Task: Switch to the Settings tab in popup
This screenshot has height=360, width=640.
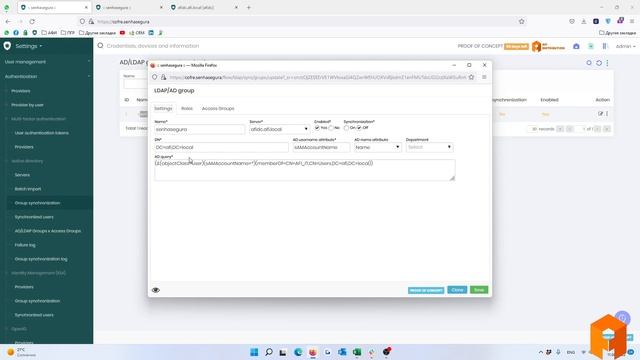Action: pyautogui.click(x=163, y=109)
